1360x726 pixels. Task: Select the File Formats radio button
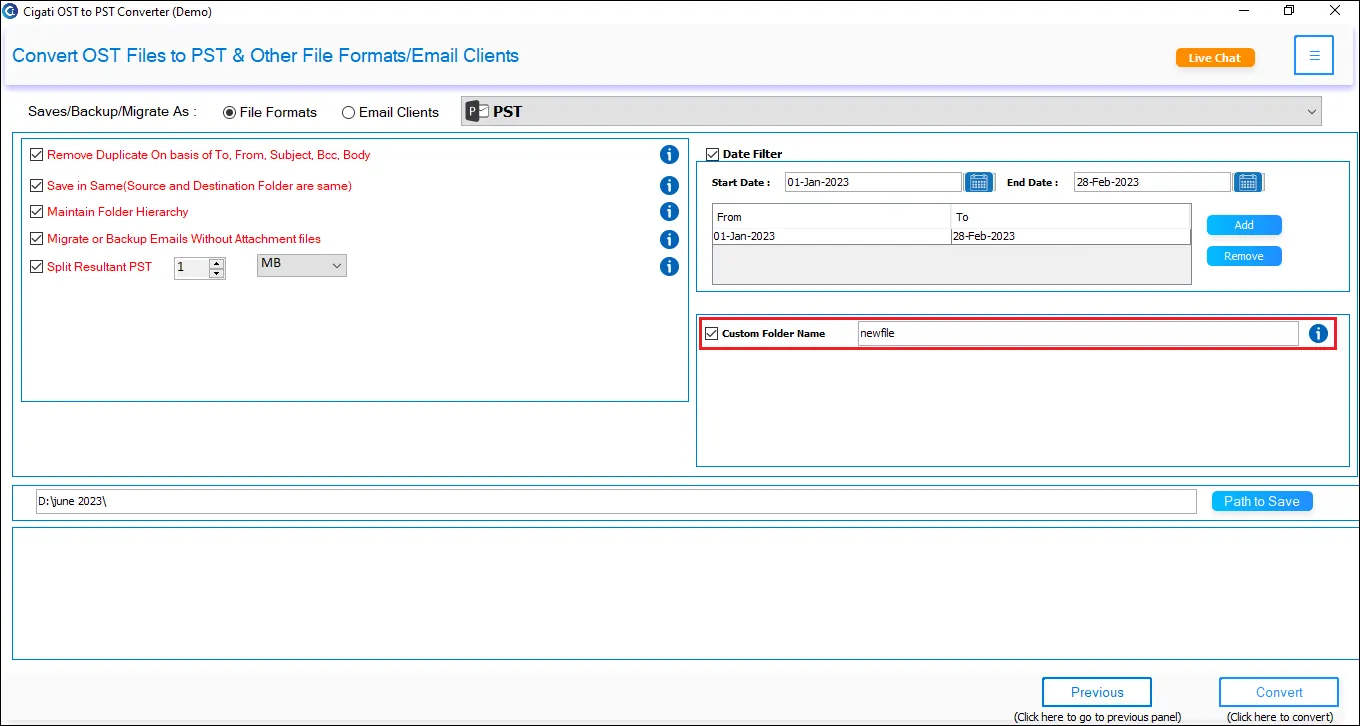(x=230, y=113)
